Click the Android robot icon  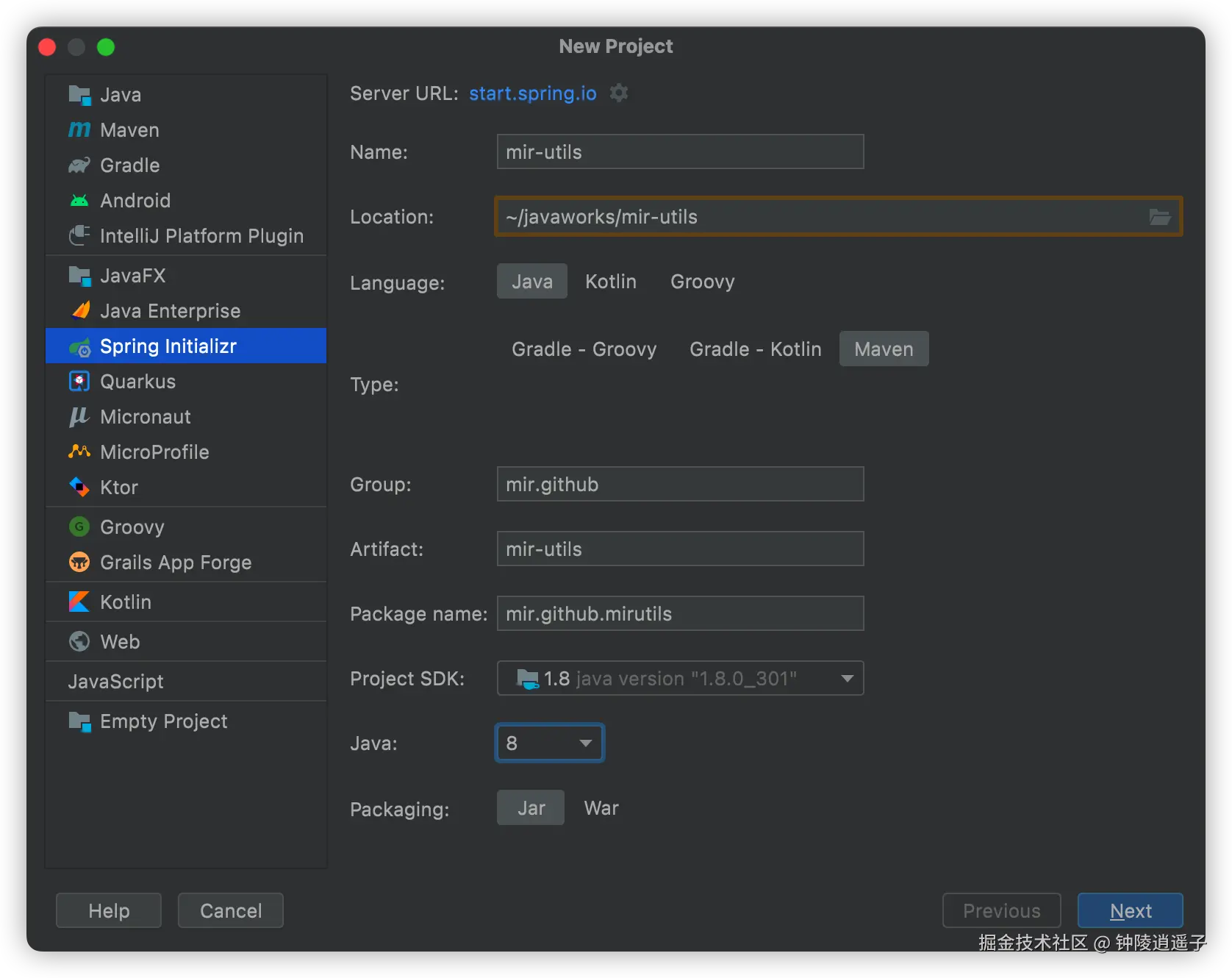79,201
